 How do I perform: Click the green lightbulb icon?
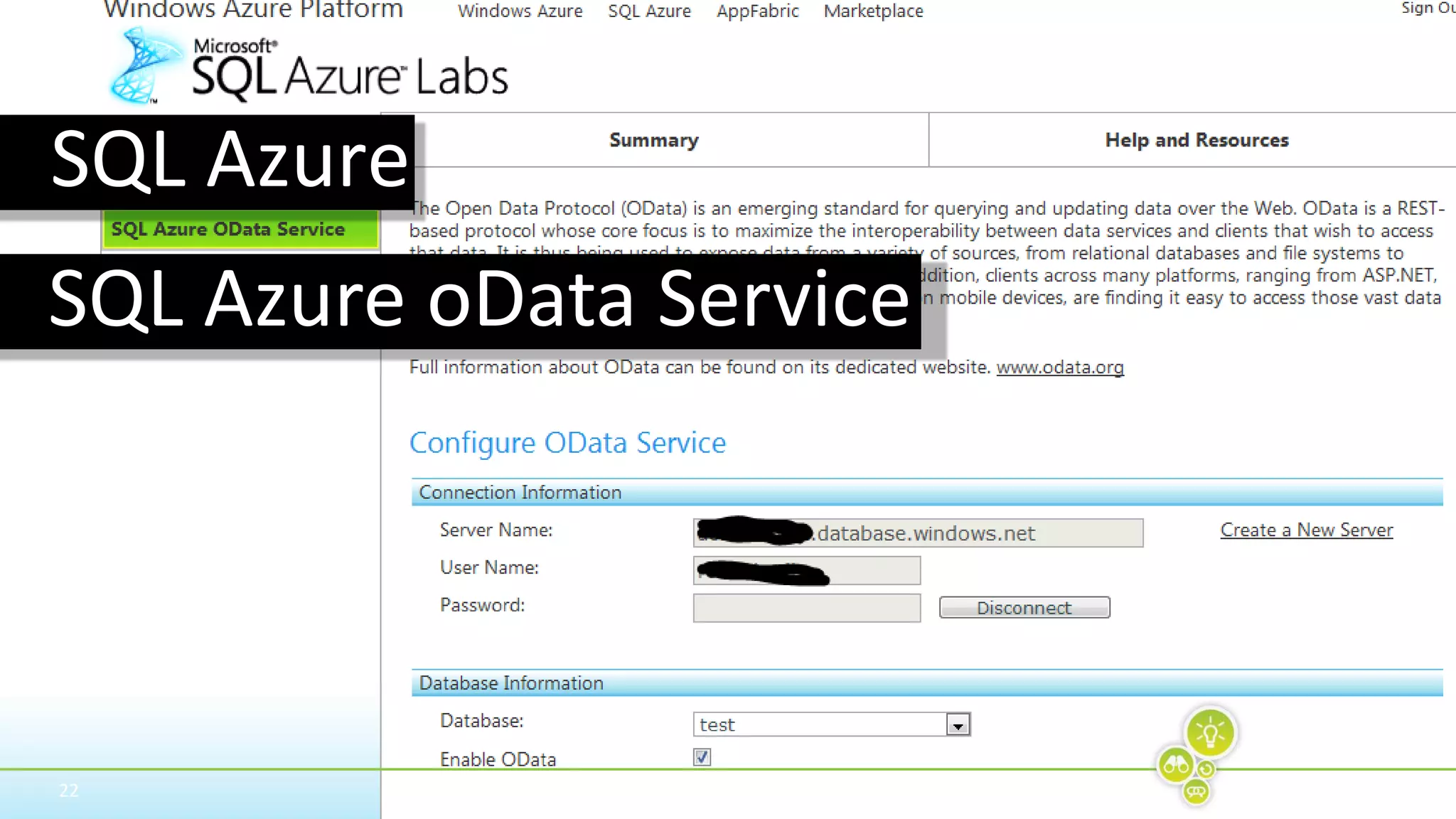(1210, 732)
